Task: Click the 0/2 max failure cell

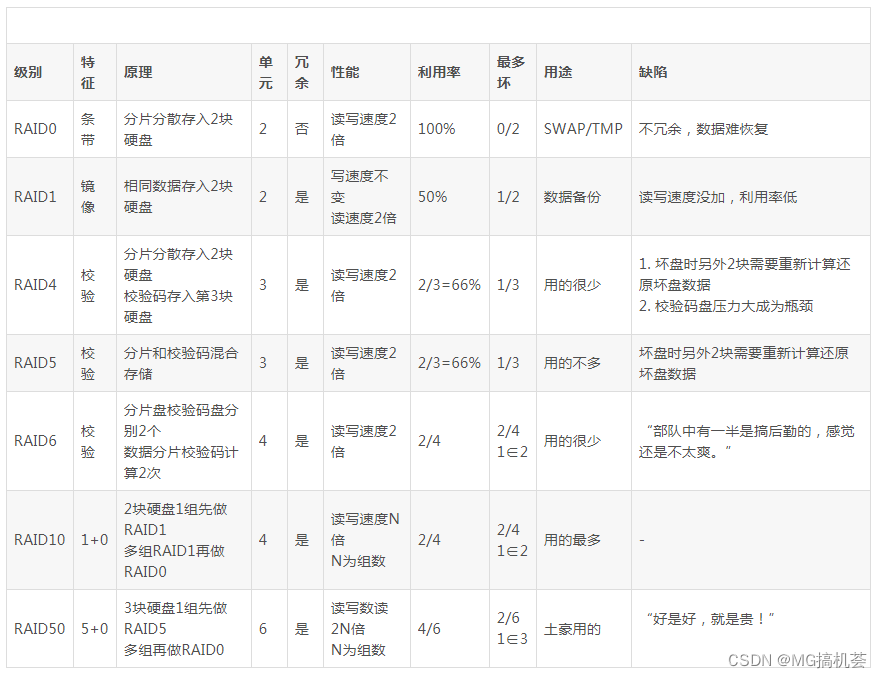Action: (513, 129)
